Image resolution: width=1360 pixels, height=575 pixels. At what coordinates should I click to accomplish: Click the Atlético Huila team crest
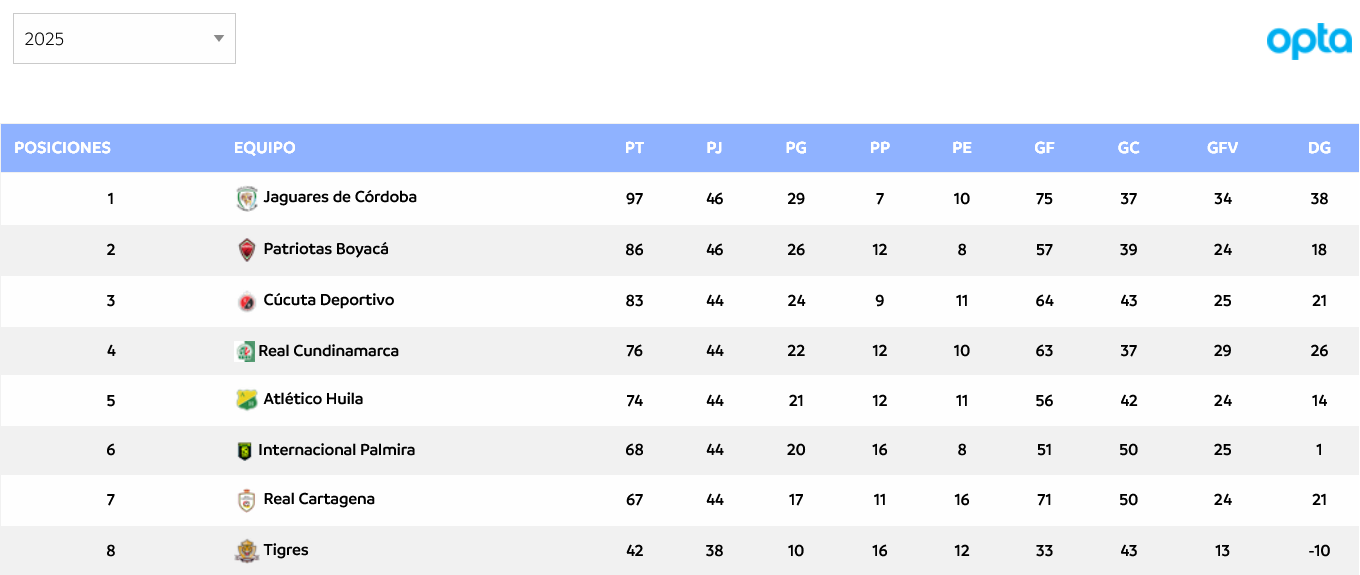click(247, 400)
